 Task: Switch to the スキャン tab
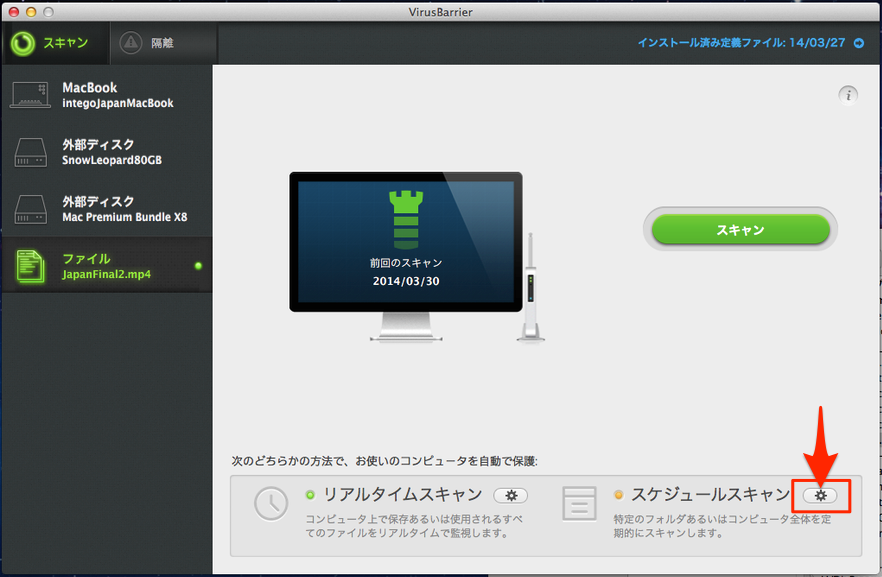(55, 43)
